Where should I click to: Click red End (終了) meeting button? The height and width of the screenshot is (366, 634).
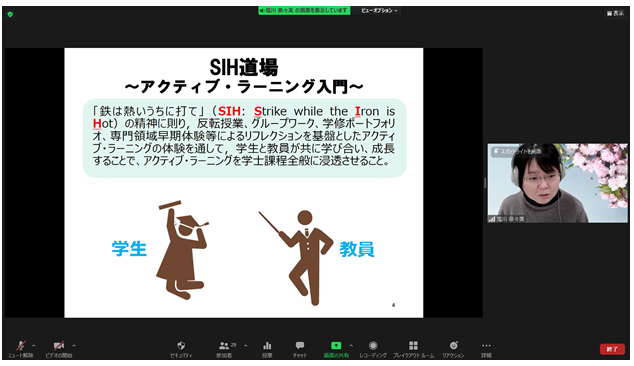coord(612,349)
